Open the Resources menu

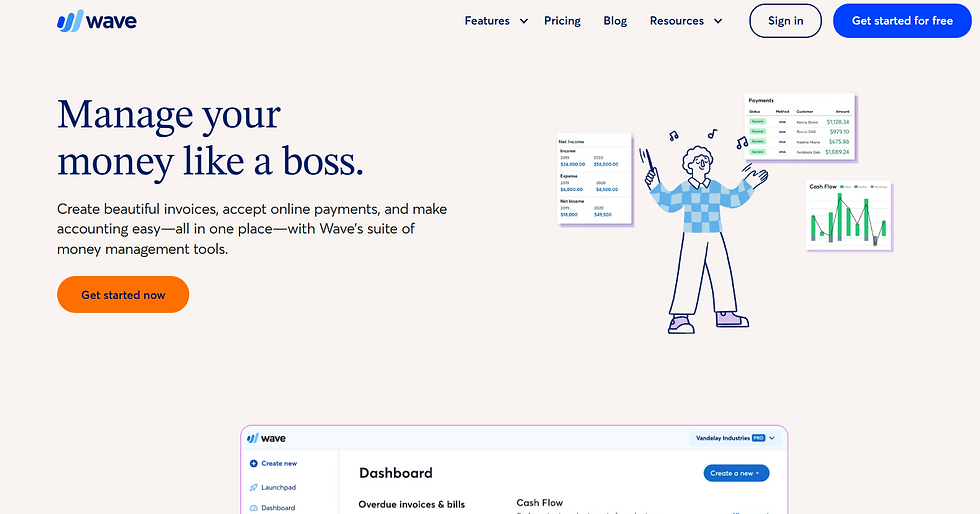point(676,21)
